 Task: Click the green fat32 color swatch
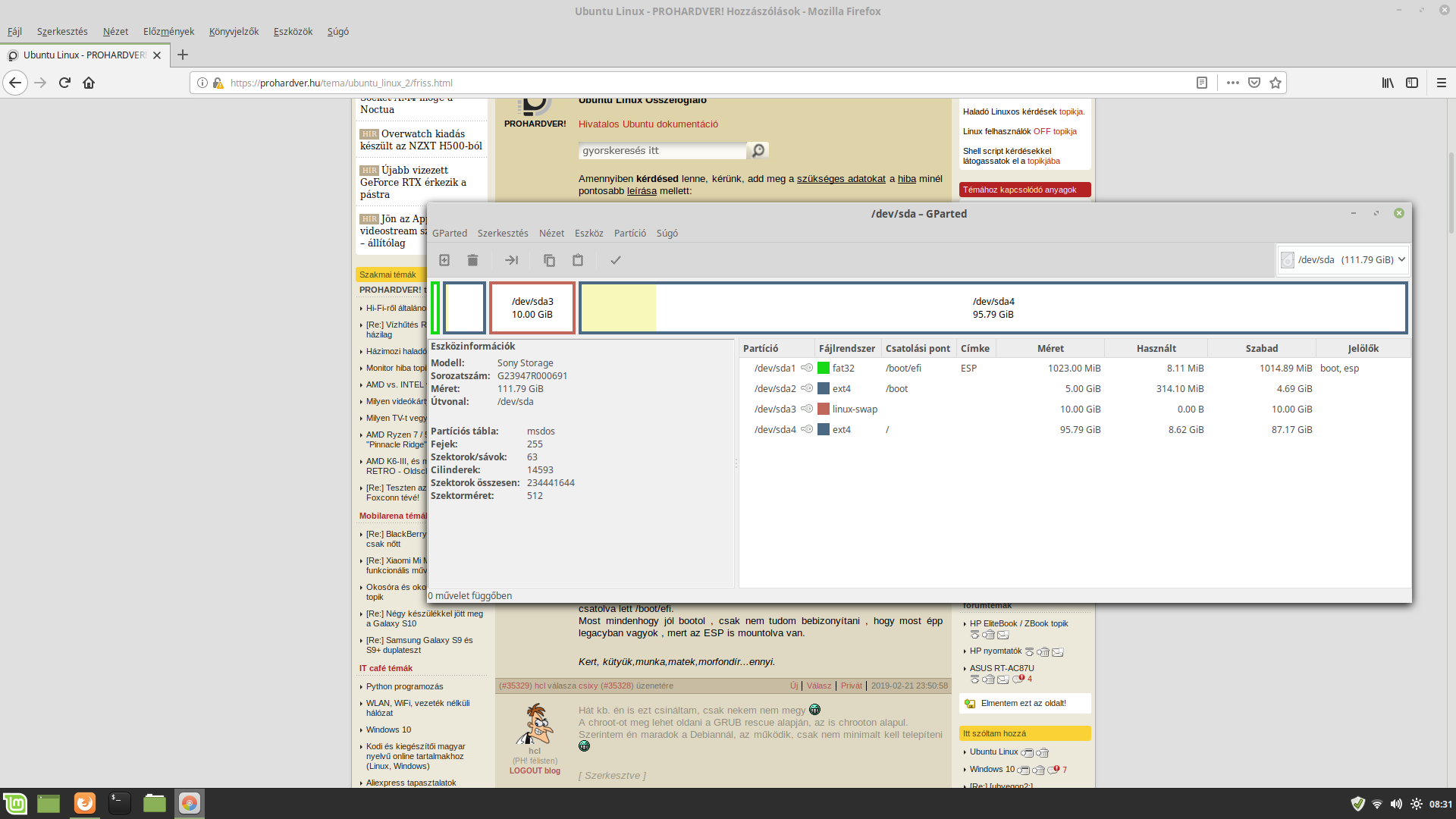point(824,368)
